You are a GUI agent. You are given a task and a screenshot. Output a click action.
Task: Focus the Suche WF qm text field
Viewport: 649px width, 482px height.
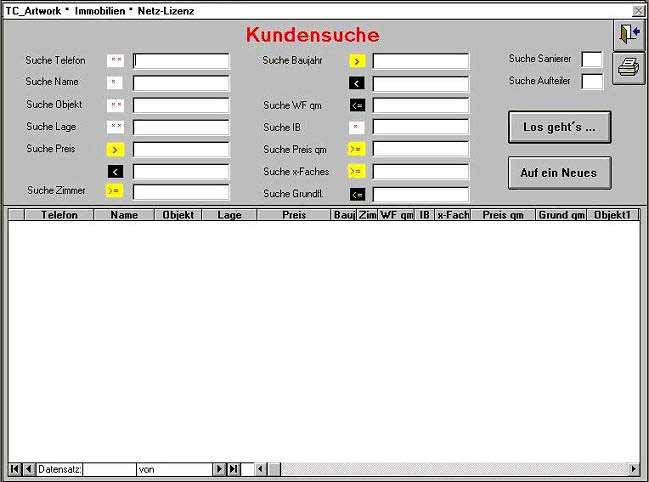point(420,105)
